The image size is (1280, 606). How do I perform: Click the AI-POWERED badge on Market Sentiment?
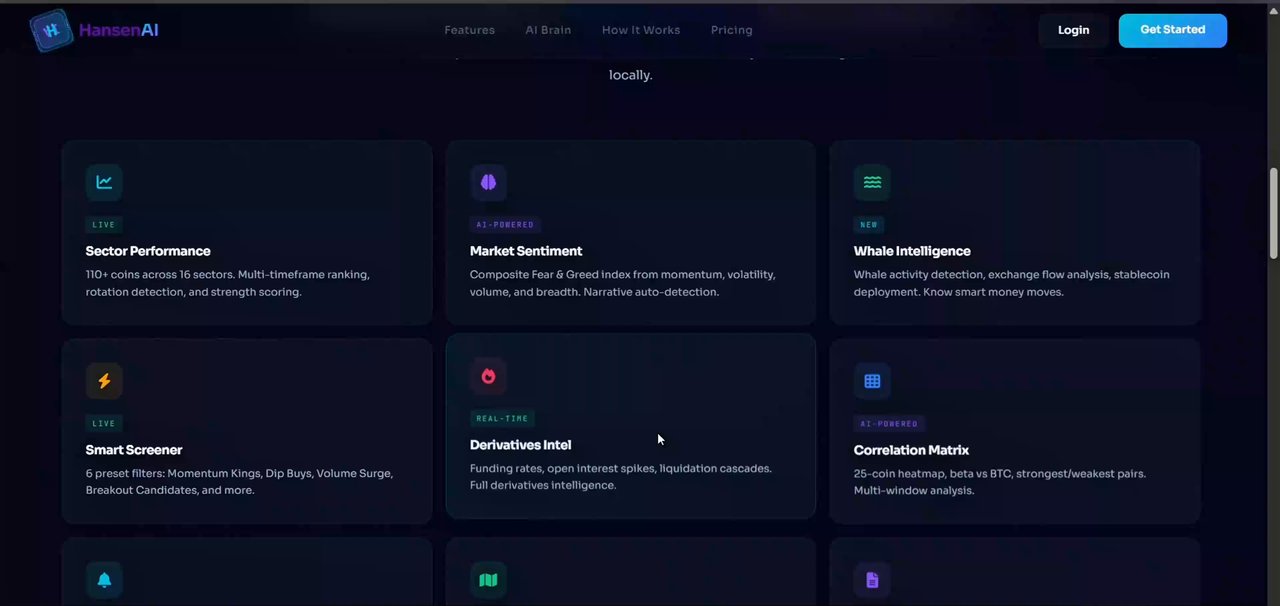(x=505, y=225)
